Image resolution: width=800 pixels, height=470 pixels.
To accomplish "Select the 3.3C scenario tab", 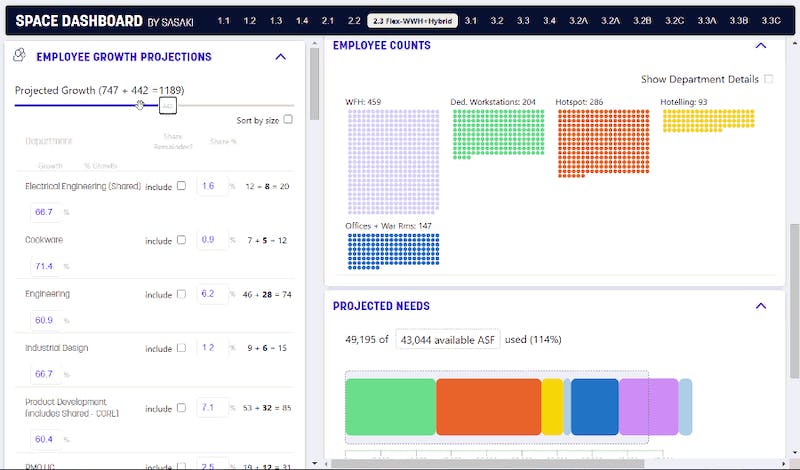I will 770,20.
